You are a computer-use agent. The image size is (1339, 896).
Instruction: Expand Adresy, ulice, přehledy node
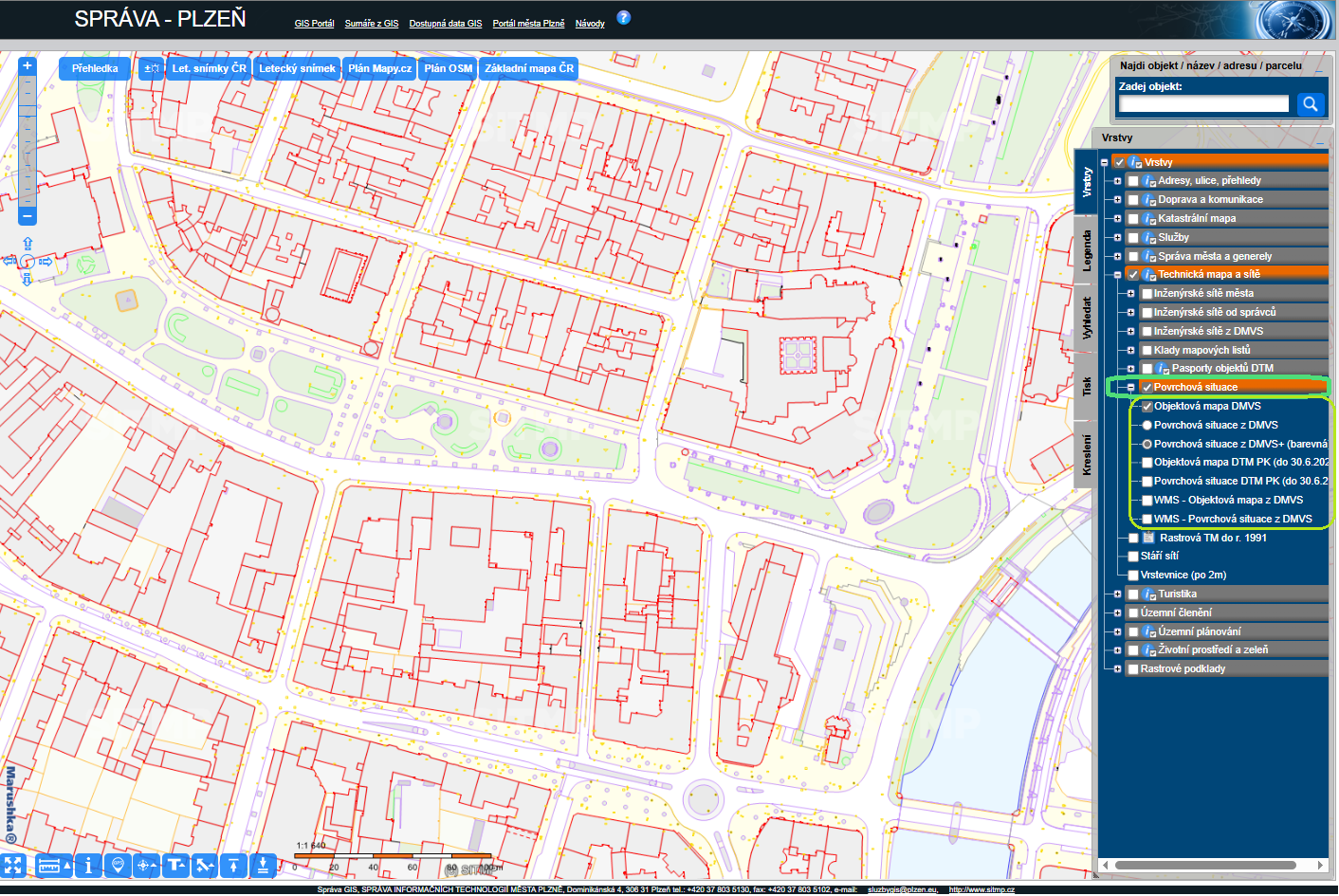click(1117, 180)
